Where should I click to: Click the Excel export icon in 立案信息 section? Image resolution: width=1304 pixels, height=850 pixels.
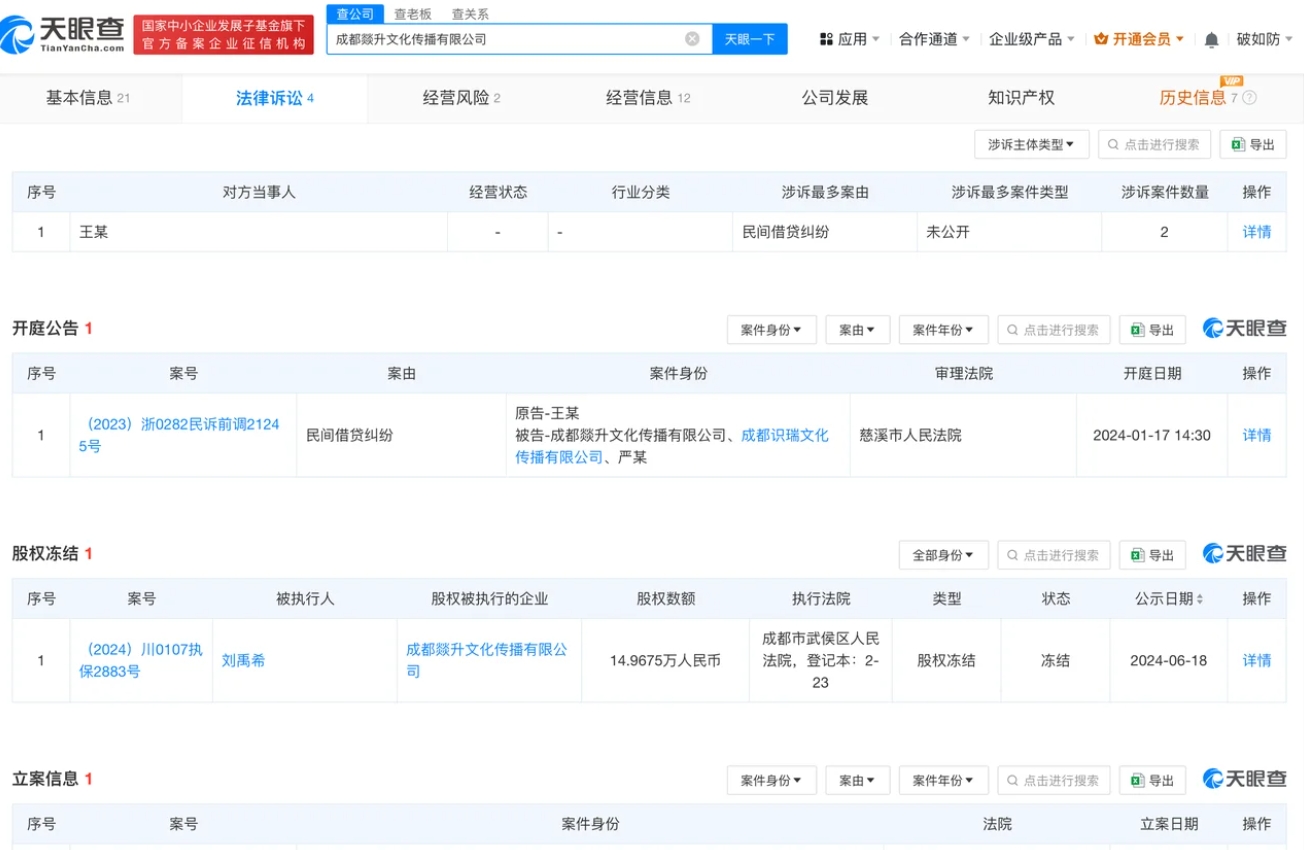1137,780
